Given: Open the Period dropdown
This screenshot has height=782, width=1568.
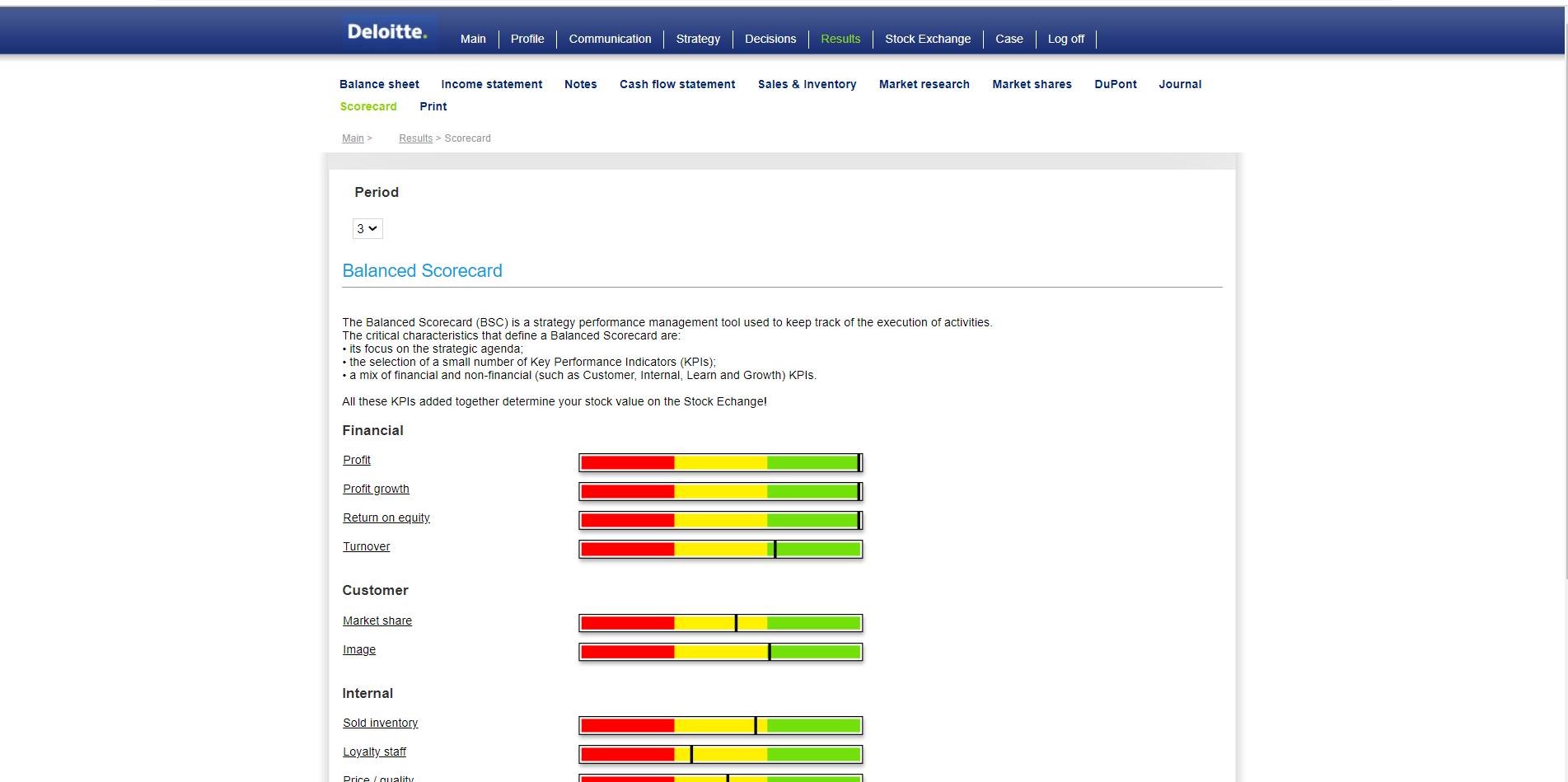Looking at the screenshot, I should (367, 229).
